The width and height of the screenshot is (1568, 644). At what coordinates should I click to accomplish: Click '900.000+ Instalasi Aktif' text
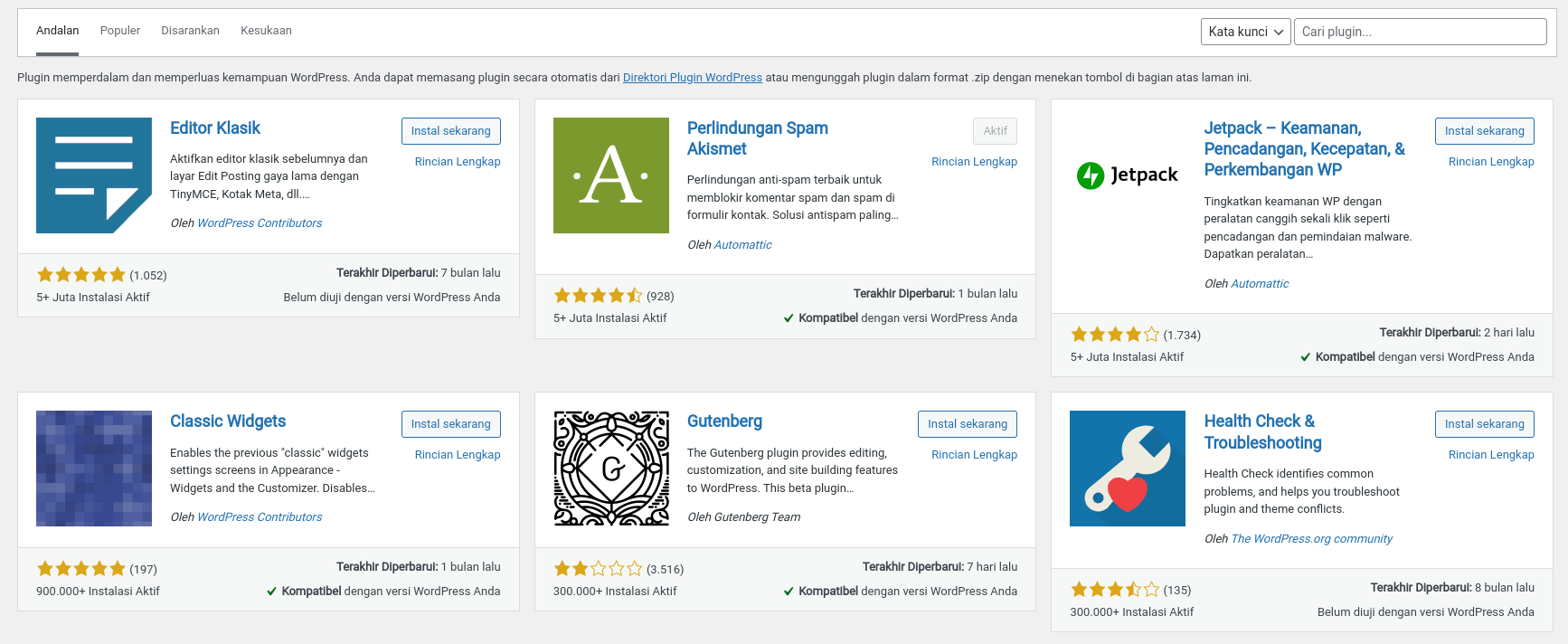[98, 592]
